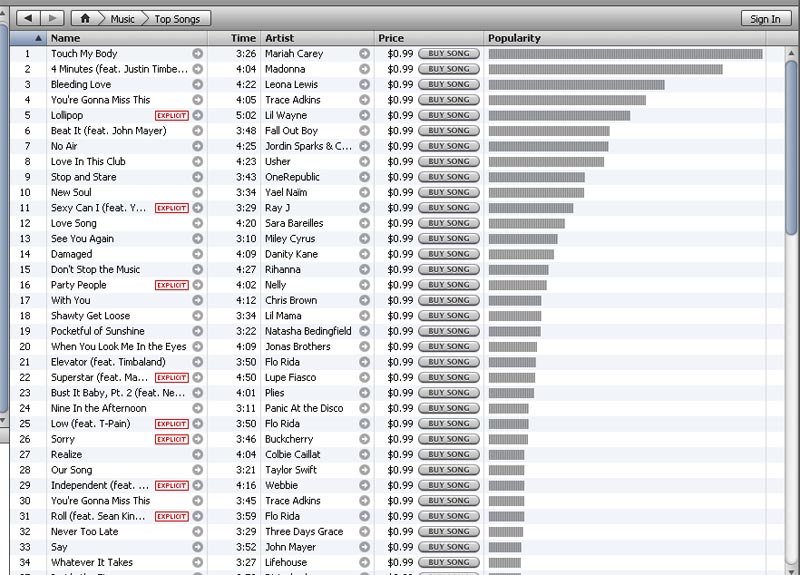
Task: Click arrow icon next to Lil Wayne
Action: tap(364, 115)
